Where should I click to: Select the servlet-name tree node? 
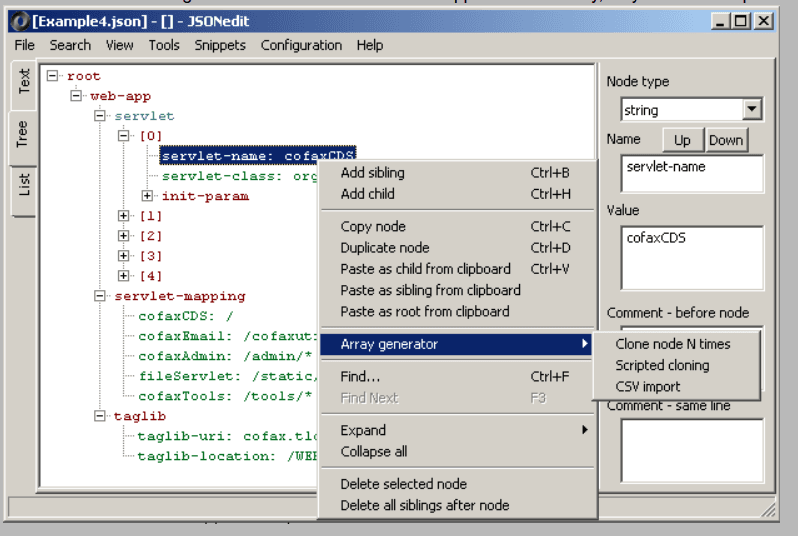(258, 156)
